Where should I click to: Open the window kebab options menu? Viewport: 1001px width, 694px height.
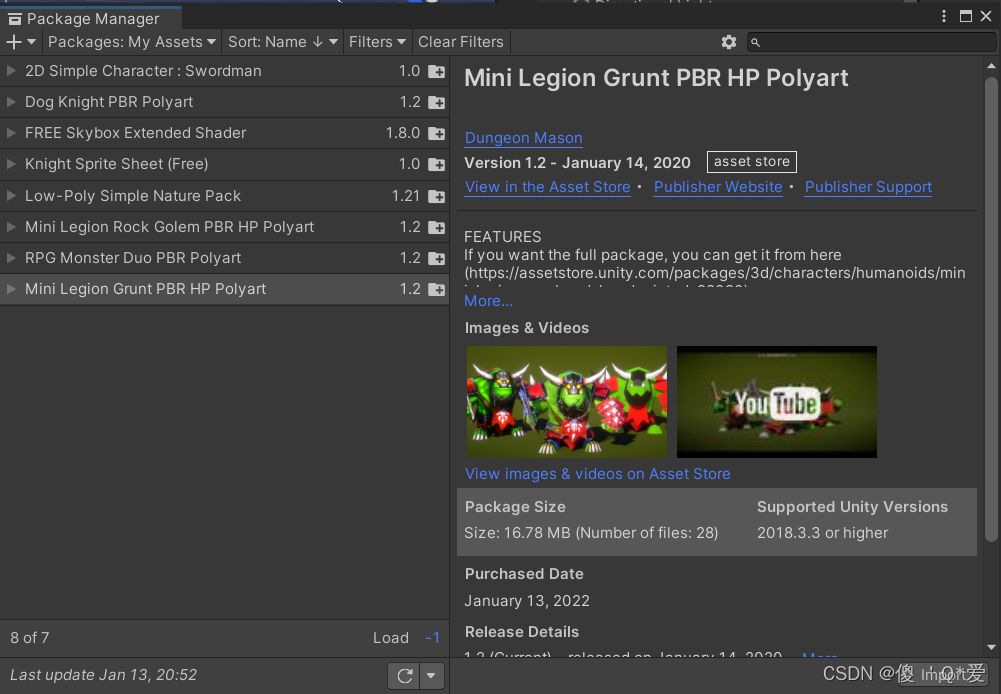click(x=944, y=17)
